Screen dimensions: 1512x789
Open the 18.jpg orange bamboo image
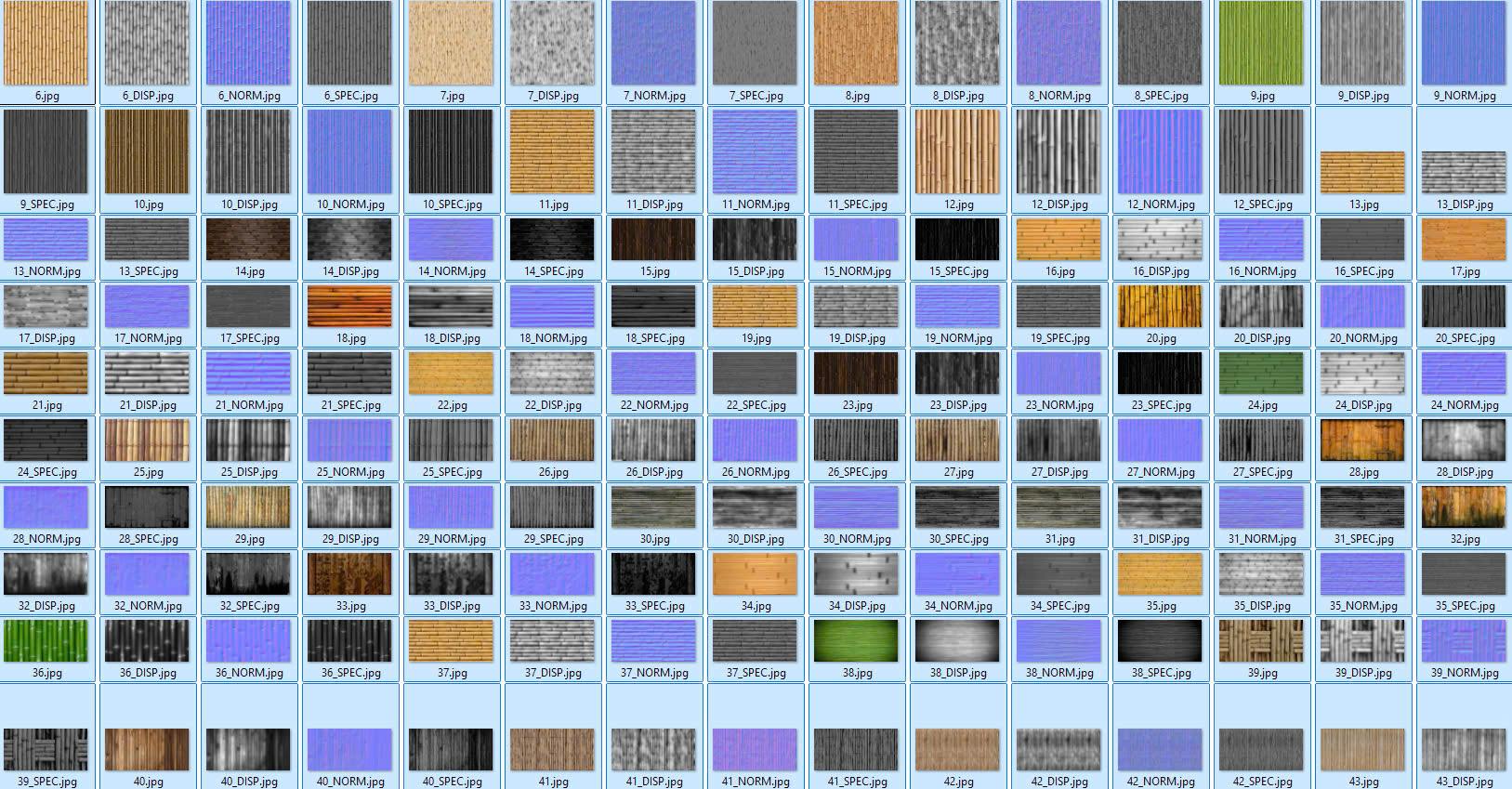point(349,307)
